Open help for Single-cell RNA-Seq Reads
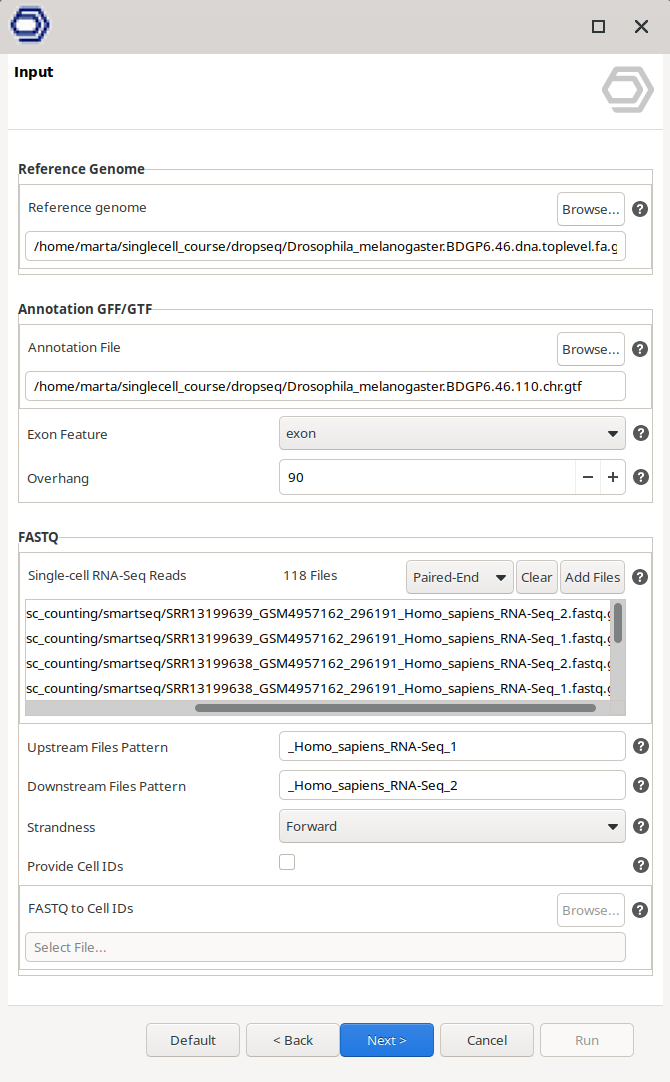 640,577
